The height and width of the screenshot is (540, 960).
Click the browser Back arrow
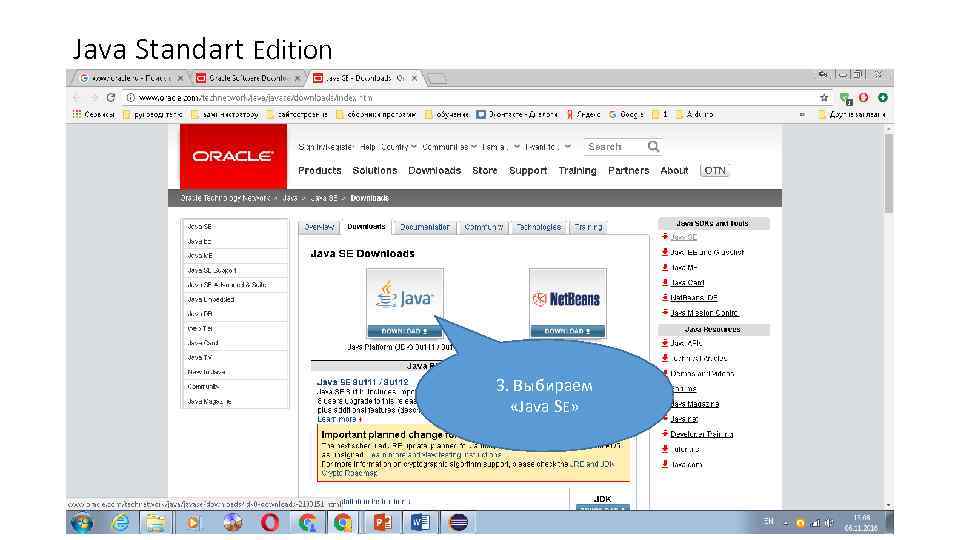point(77,97)
